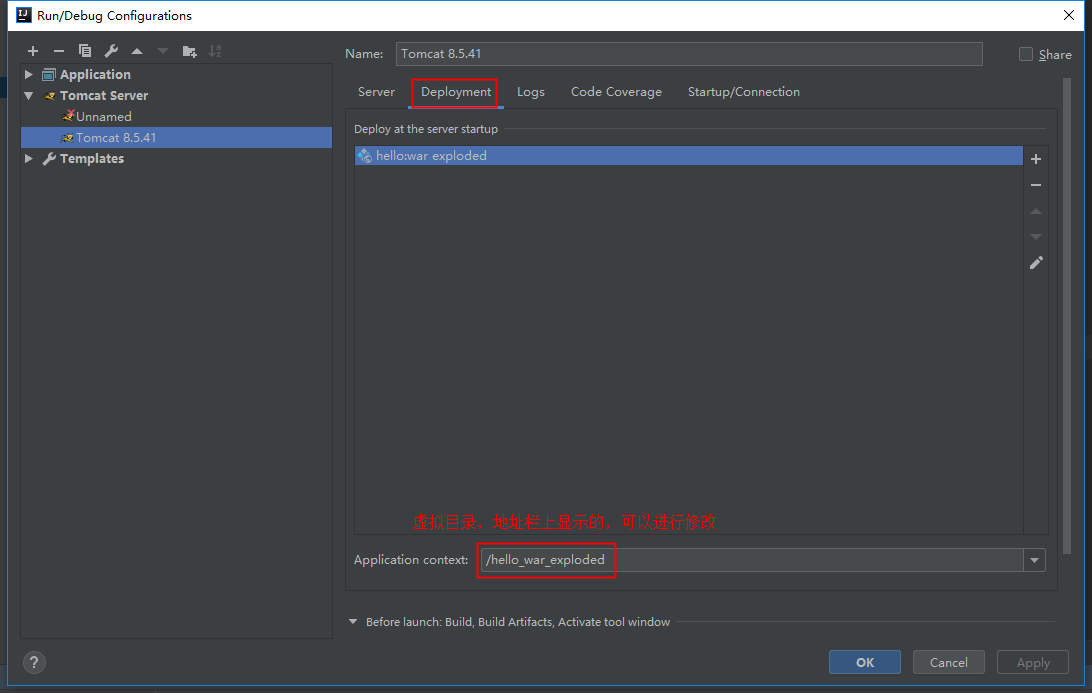The height and width of the screenshot is (693, 1092).
Task: Click the IntelliJ logo in title bar
Action: pos(24,15)
